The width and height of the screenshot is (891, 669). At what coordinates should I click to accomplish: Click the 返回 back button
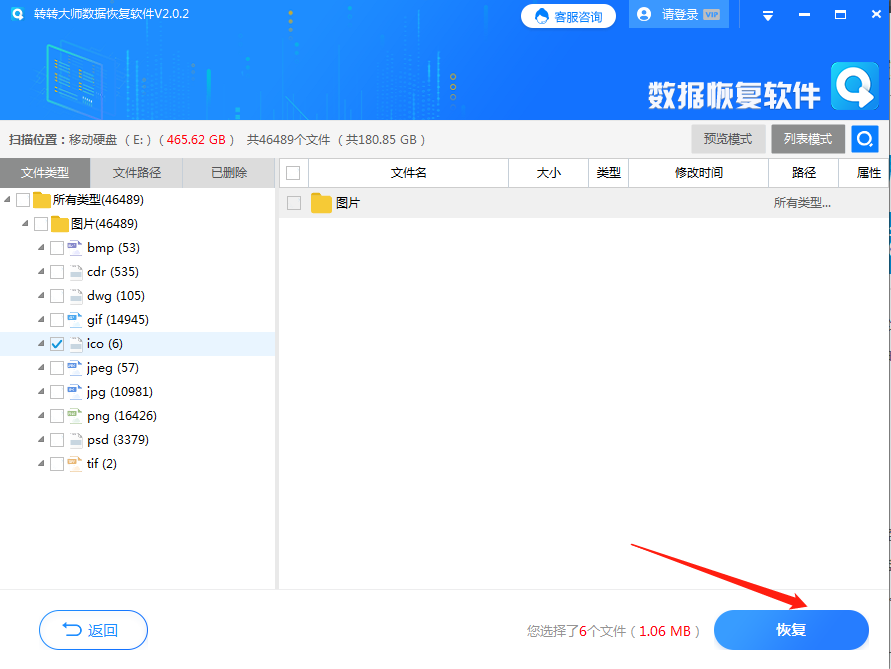[x=93, y=630]
